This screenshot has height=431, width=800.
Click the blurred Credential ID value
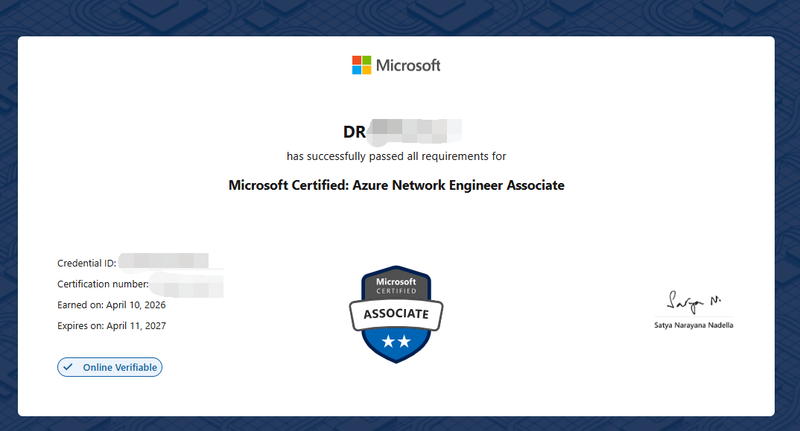pos(165,263)
